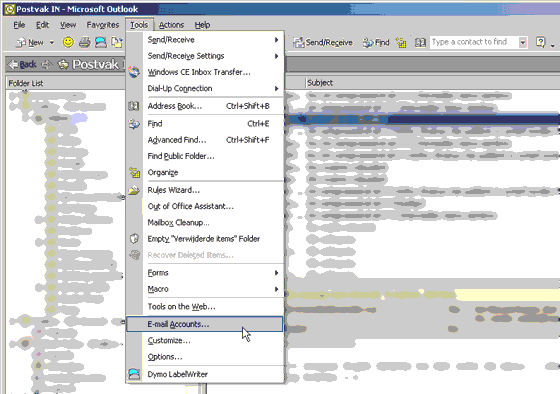Screen dimensions: 560x394
Task: Open the Edit menu
Action: click(x=42, y=25)
